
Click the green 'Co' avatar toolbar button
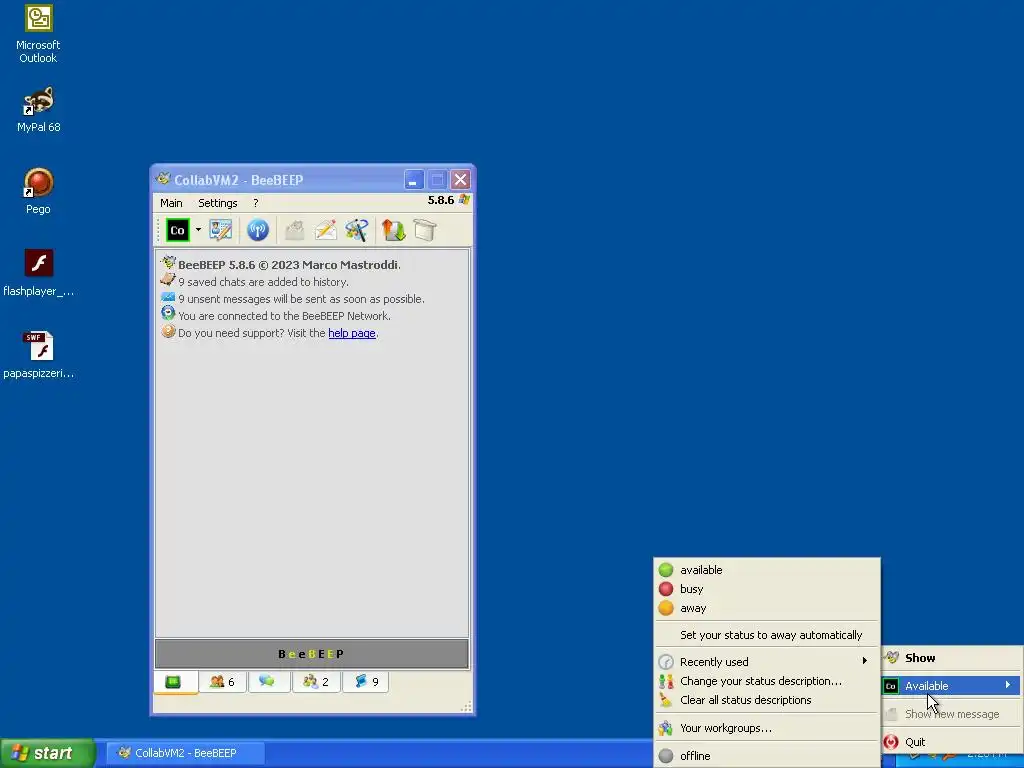177,230
